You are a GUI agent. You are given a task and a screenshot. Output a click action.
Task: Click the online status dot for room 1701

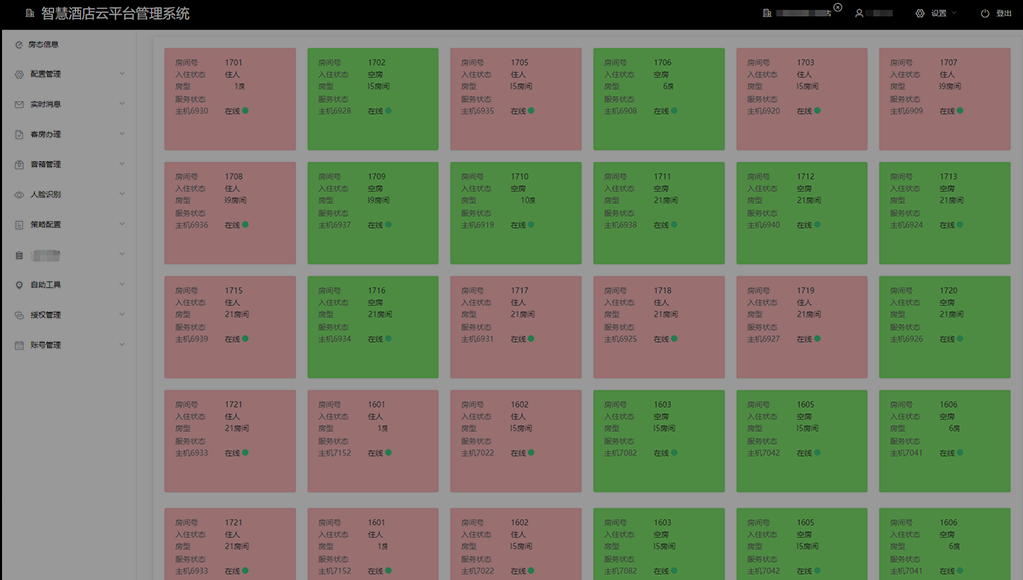click(245, 111)
